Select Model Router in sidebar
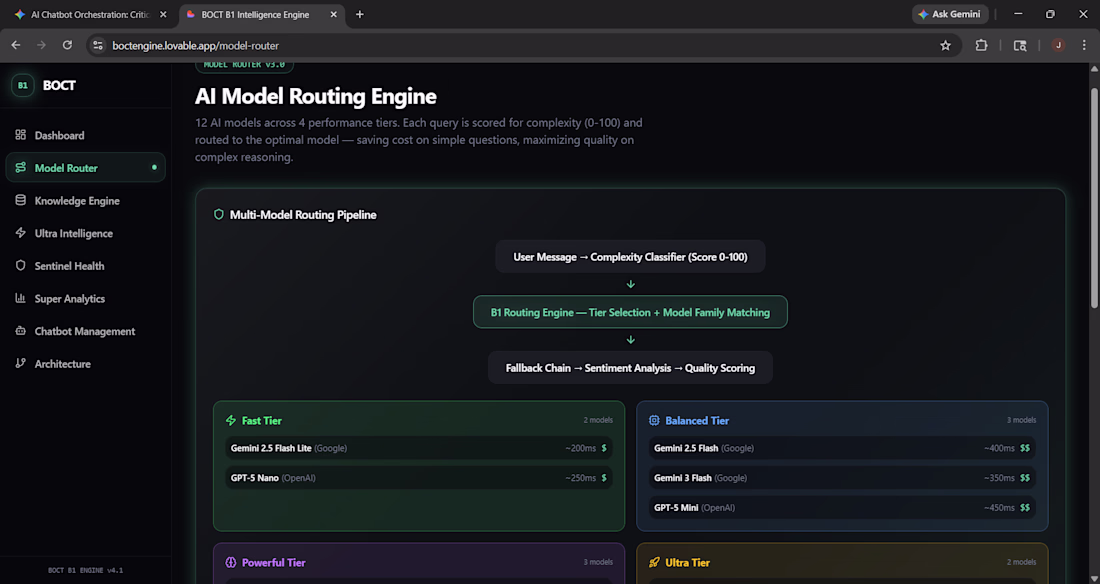 pos(86,168)
